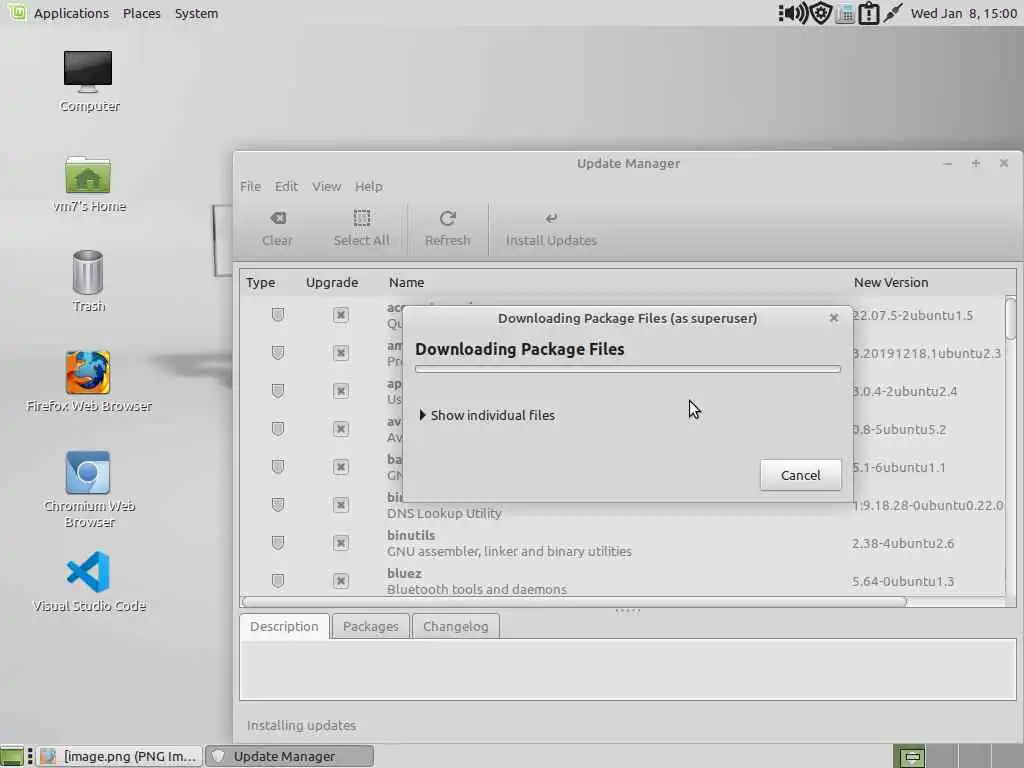1024x768 pixels.
Task: Click the pen tray icon near the clock
Action: coord(892,13)
